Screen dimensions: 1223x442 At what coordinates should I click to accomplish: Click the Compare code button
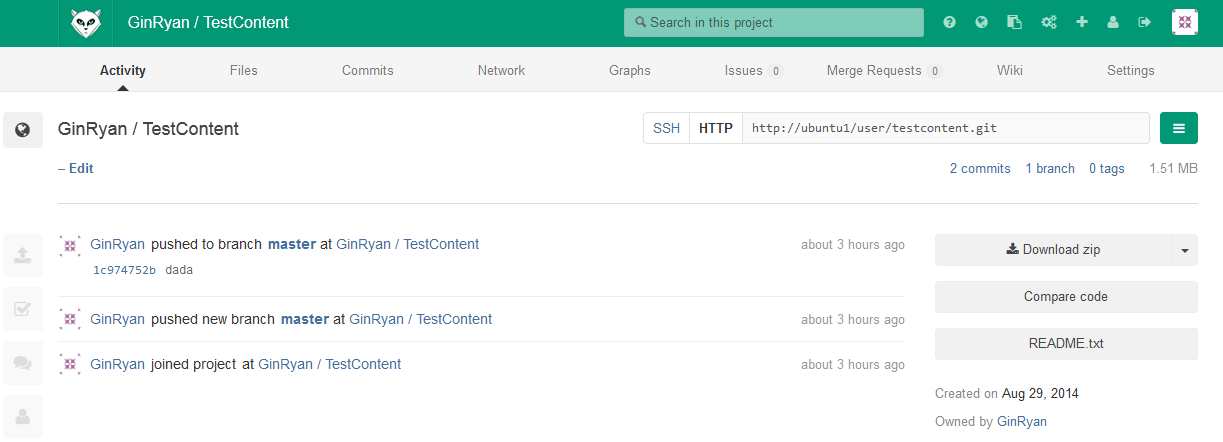coord(1066,297)
